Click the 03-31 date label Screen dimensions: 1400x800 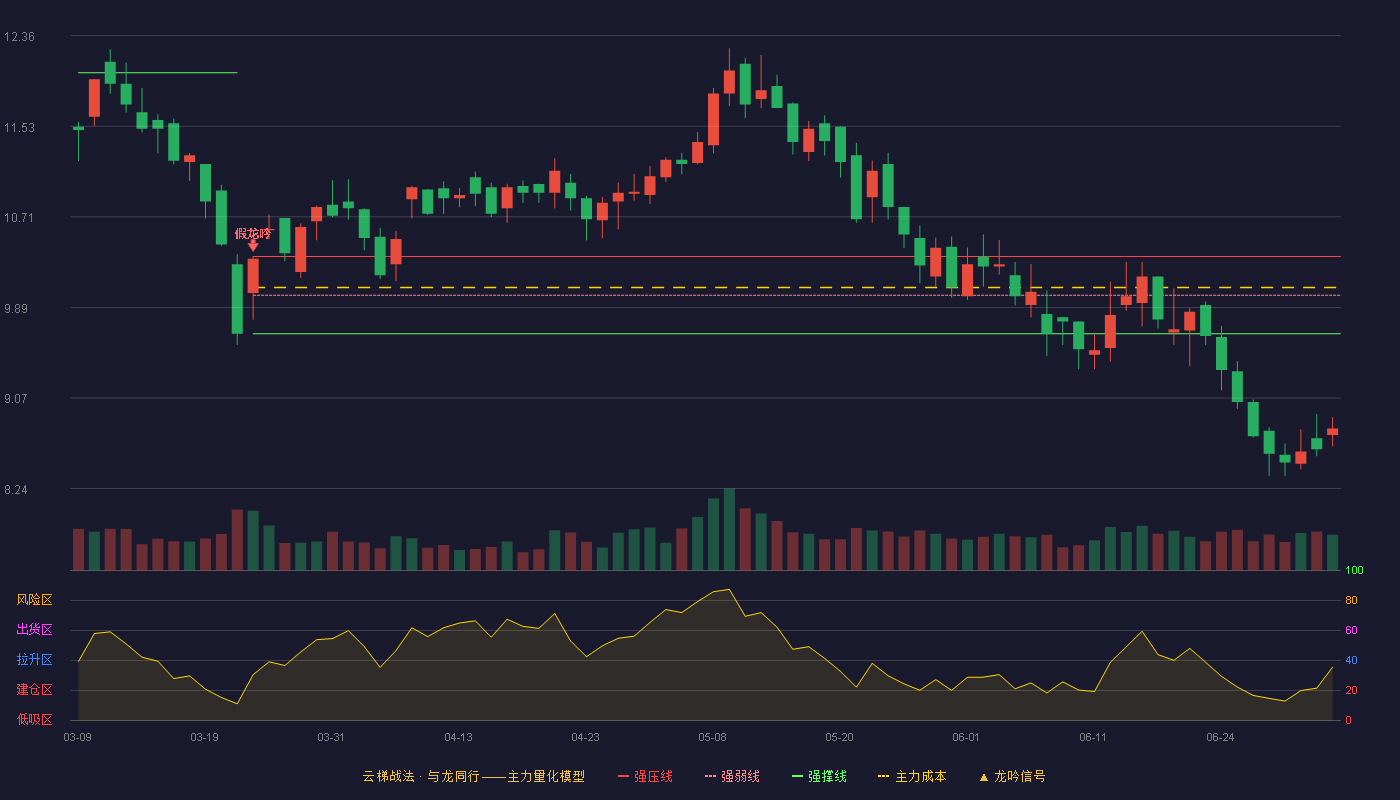331,737
